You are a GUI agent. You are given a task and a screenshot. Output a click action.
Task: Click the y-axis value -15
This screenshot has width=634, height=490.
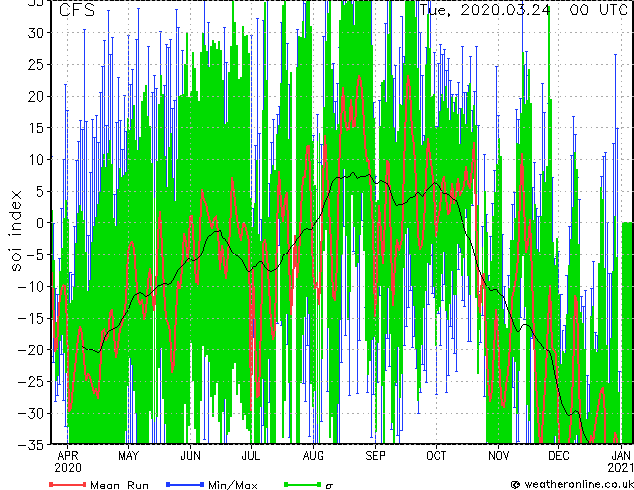[32, 319]
